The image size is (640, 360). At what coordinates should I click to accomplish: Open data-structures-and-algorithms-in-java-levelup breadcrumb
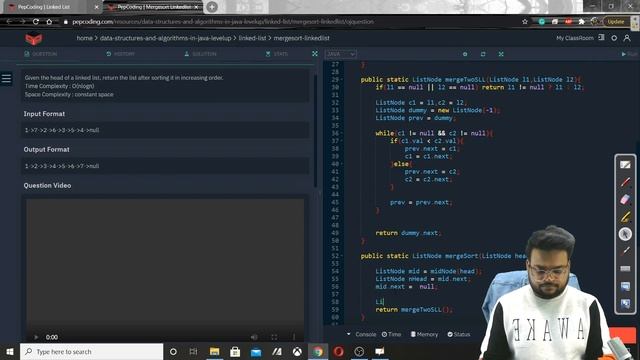click(x=165, y=38)
